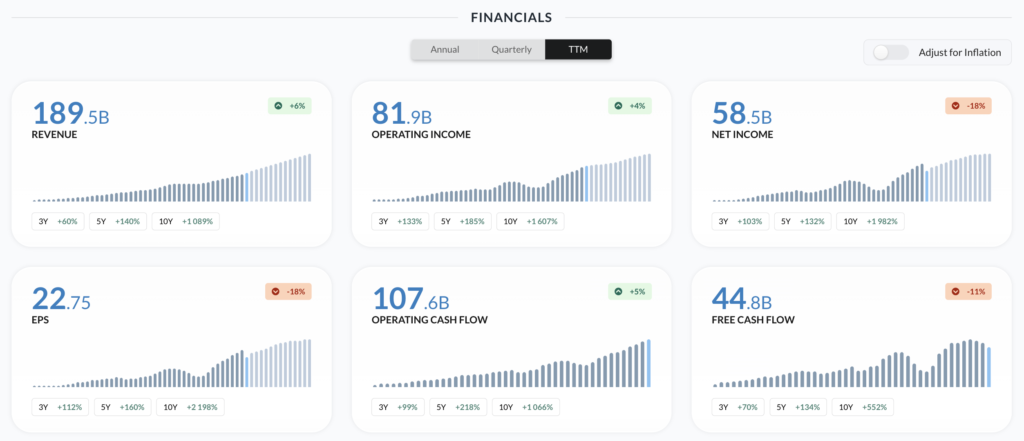The height and width of the screenshot is (441, 1024).
Task: Select Operating Income 5Y +185% badge
Action: [x=458, y=221]
